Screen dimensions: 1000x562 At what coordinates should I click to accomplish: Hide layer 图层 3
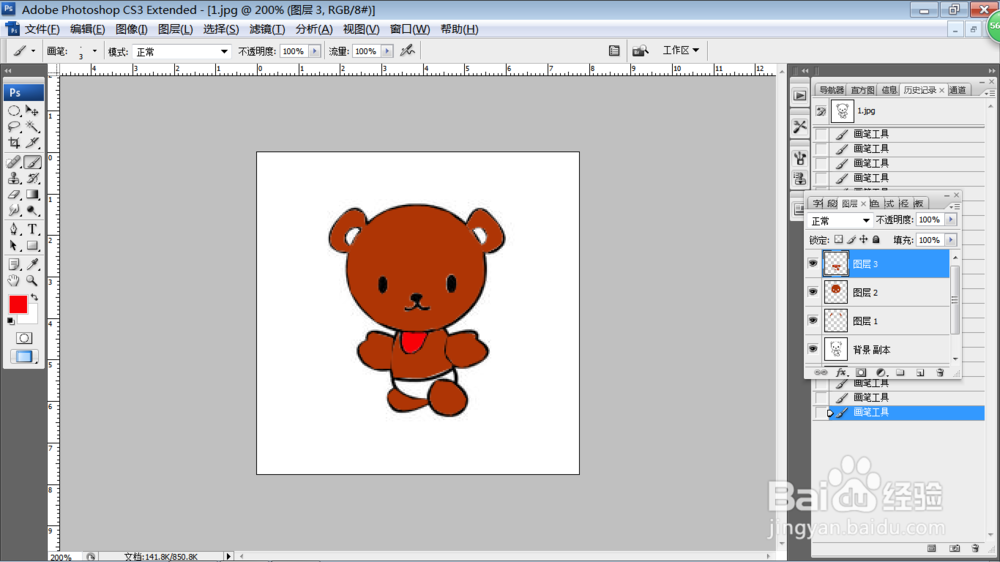813,263
